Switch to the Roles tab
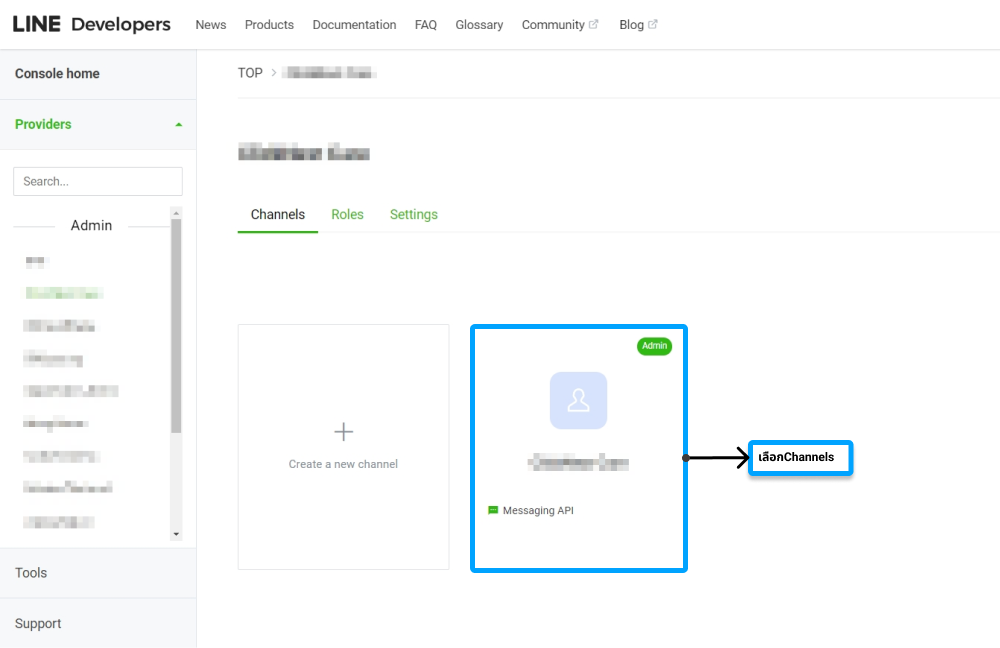This screenshot has height=648, width=1000. pyautogui.click(x=347, y=214)
